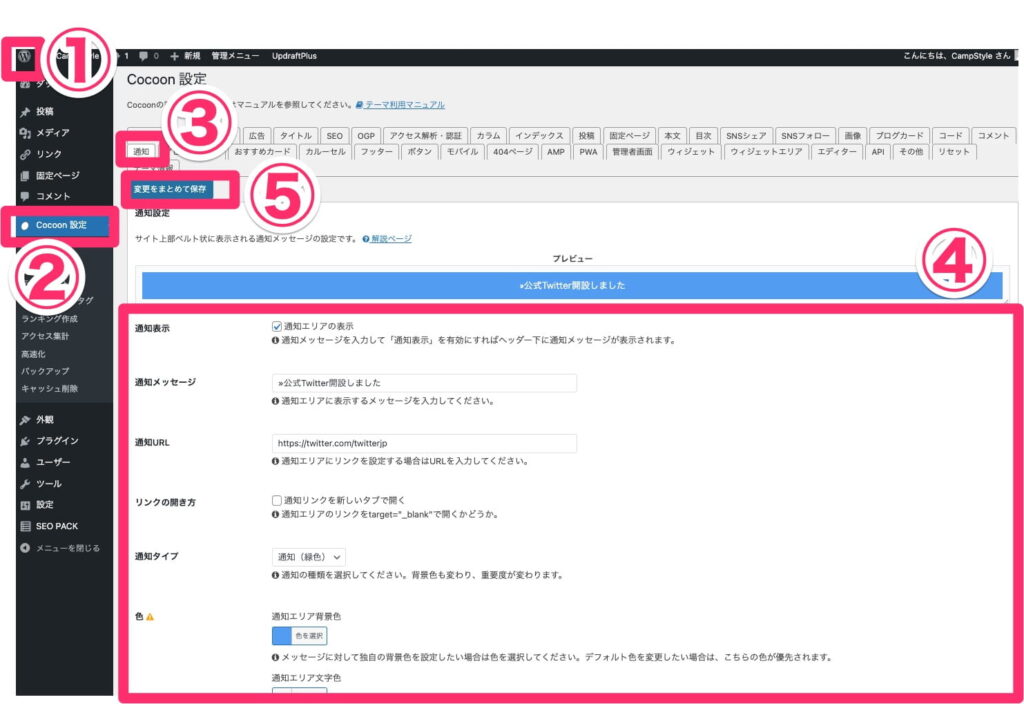The image size is (1024, 704).
Task: Enable the 通知エリアの表示 checkbox
Action: coord(277,327)
